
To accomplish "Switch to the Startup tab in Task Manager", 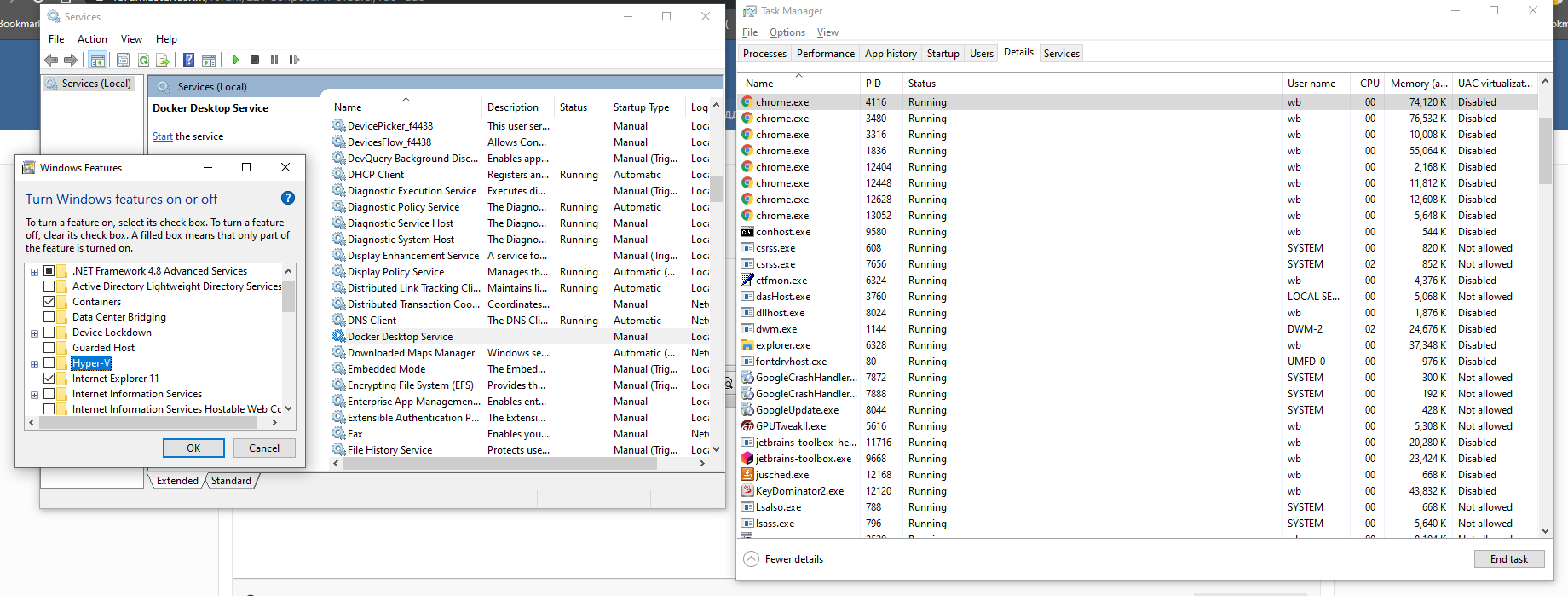I will coord(943,53).
